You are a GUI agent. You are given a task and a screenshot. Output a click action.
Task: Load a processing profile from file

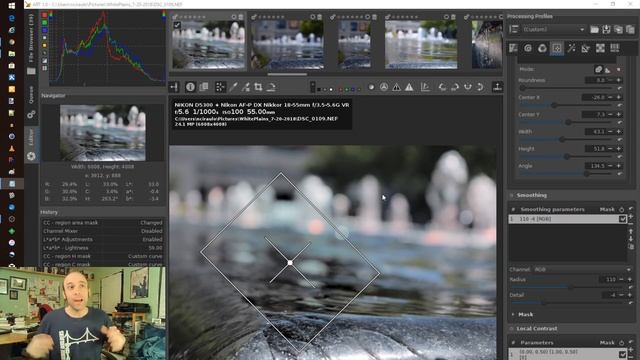click(594, 29)
